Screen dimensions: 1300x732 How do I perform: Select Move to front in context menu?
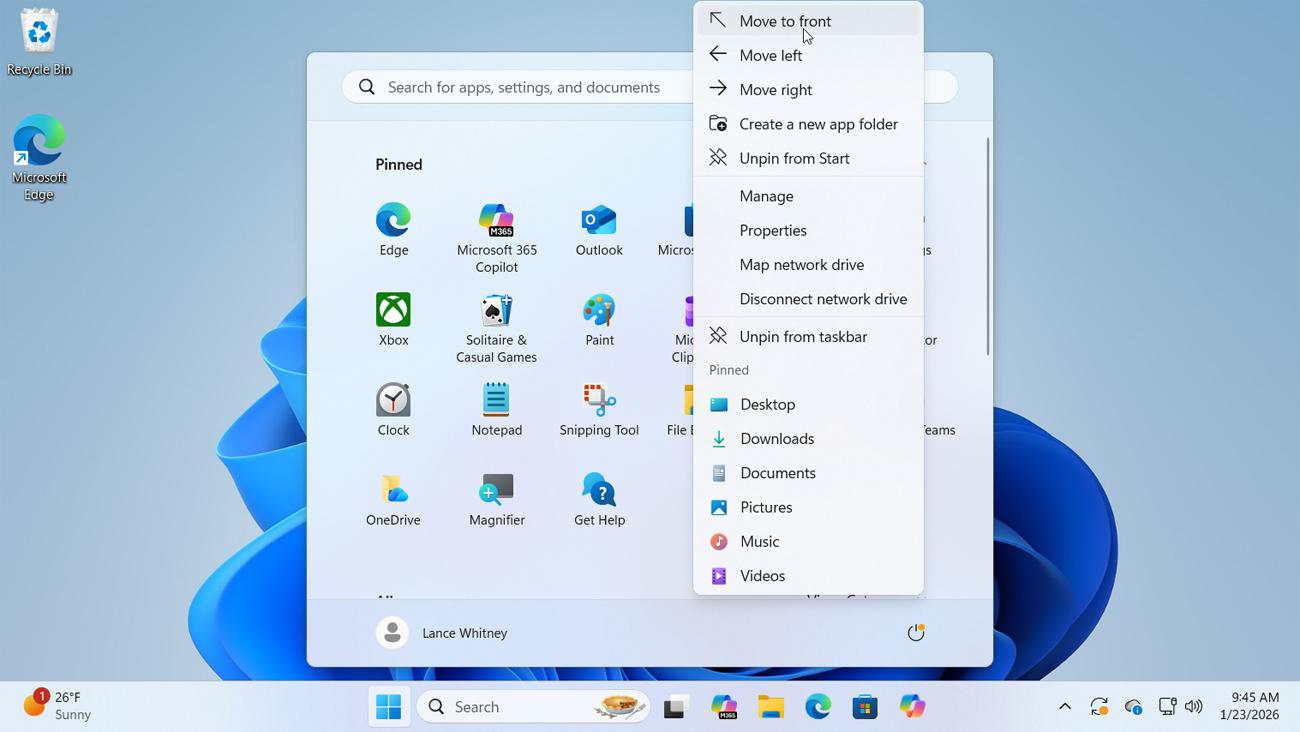click(785, 21)
